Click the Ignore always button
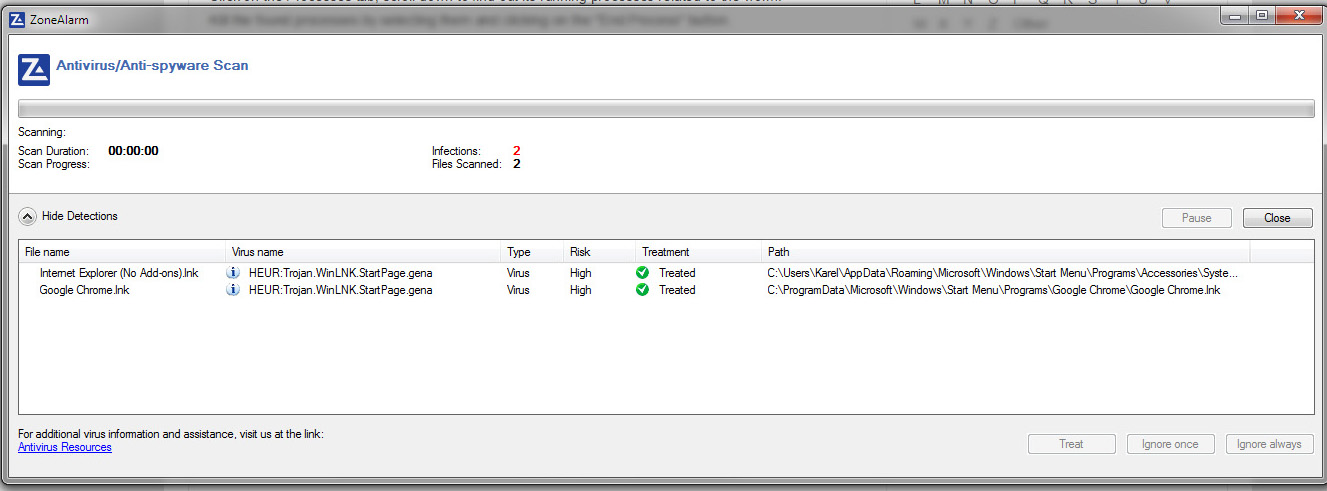 tap(1269, 444)
